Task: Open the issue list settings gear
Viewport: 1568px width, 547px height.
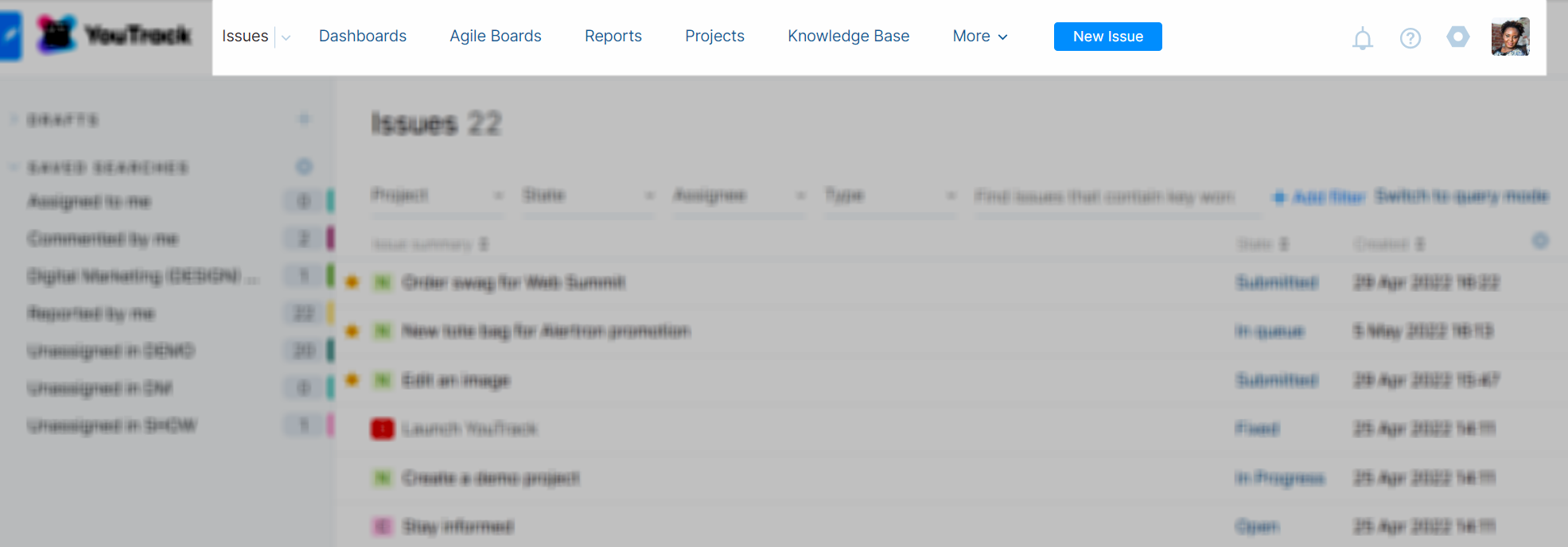Action: (1540, 241)
